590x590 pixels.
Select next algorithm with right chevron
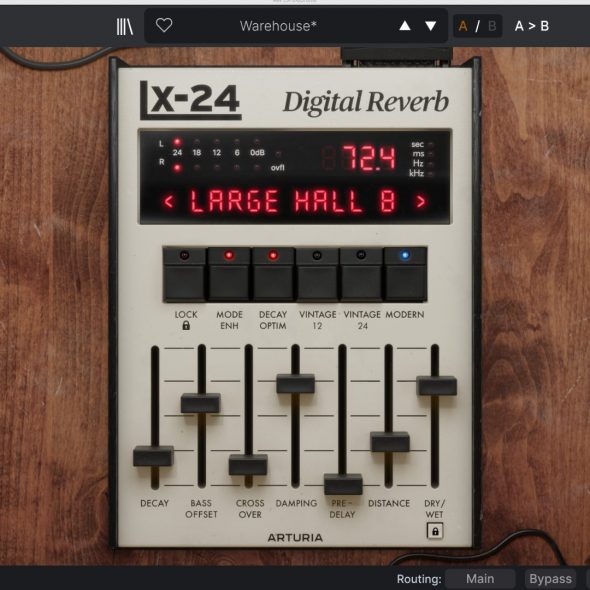point(421,202)
